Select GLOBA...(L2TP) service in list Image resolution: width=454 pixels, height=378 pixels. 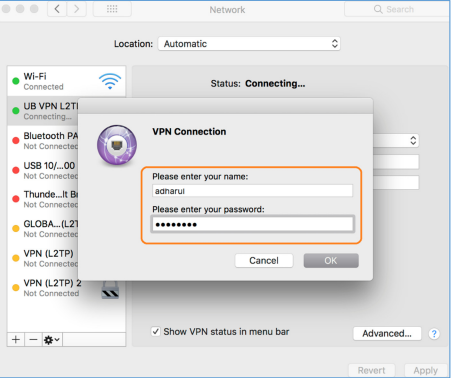[43, 229]
